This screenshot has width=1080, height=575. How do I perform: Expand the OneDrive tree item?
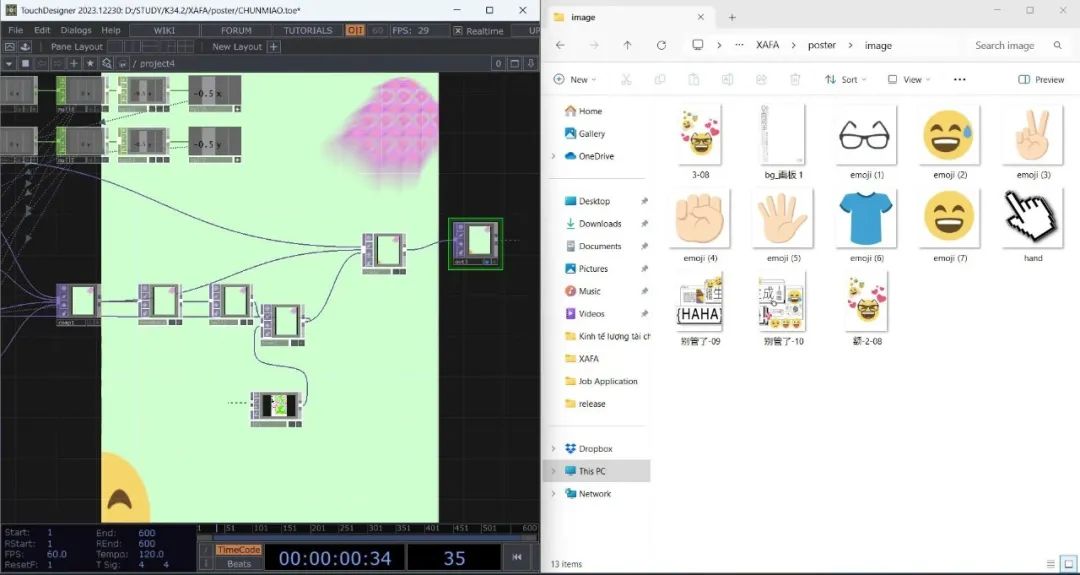(x=553, y=156)
